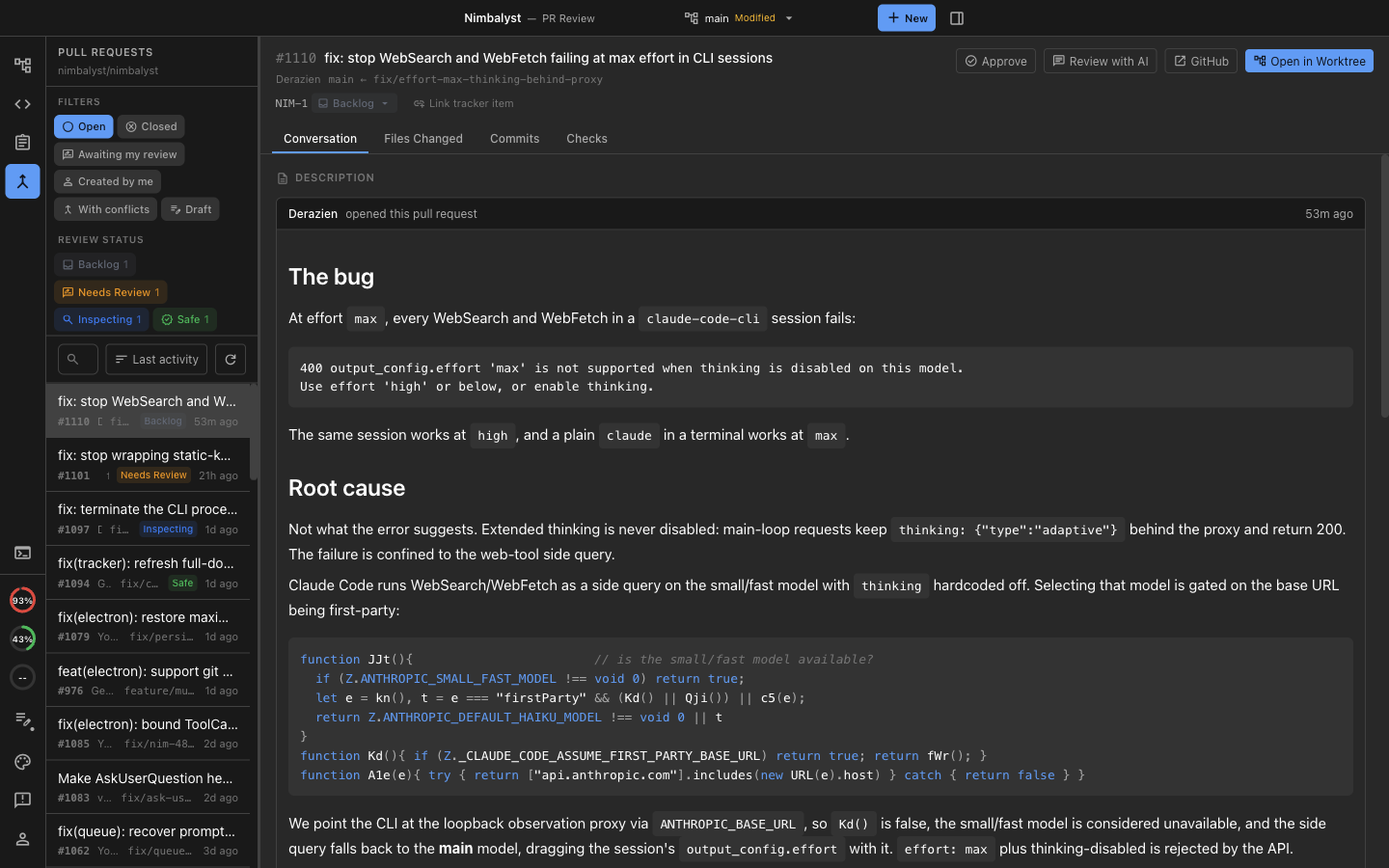
Task: Toggle the right side panel icon
Action: tap(957, 18)
